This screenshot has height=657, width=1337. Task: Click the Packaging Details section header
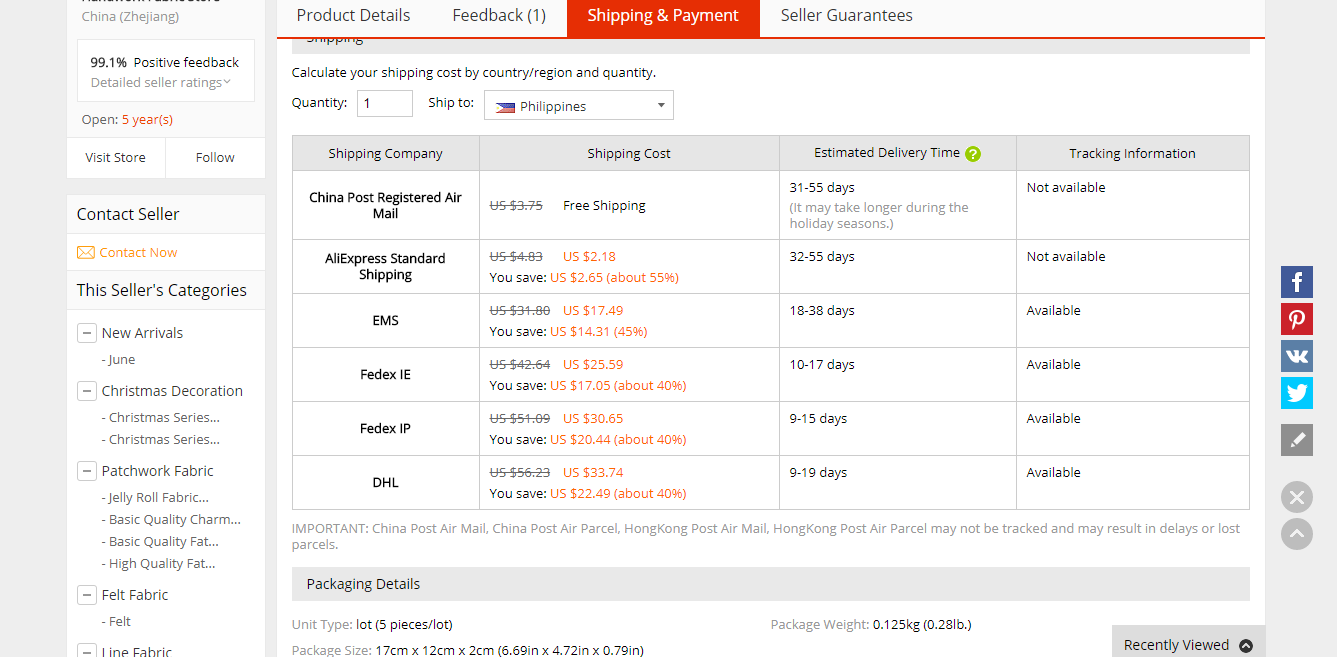tap(770, 584)
